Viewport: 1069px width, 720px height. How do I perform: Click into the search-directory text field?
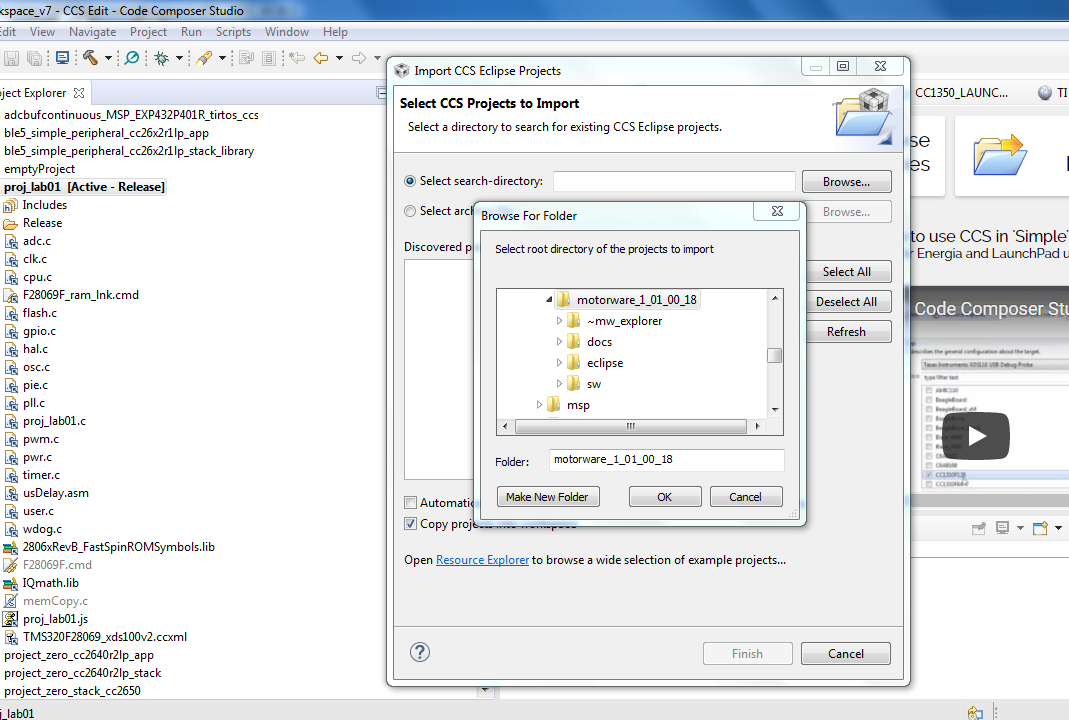pyautogui.click(x=674, y=181)
